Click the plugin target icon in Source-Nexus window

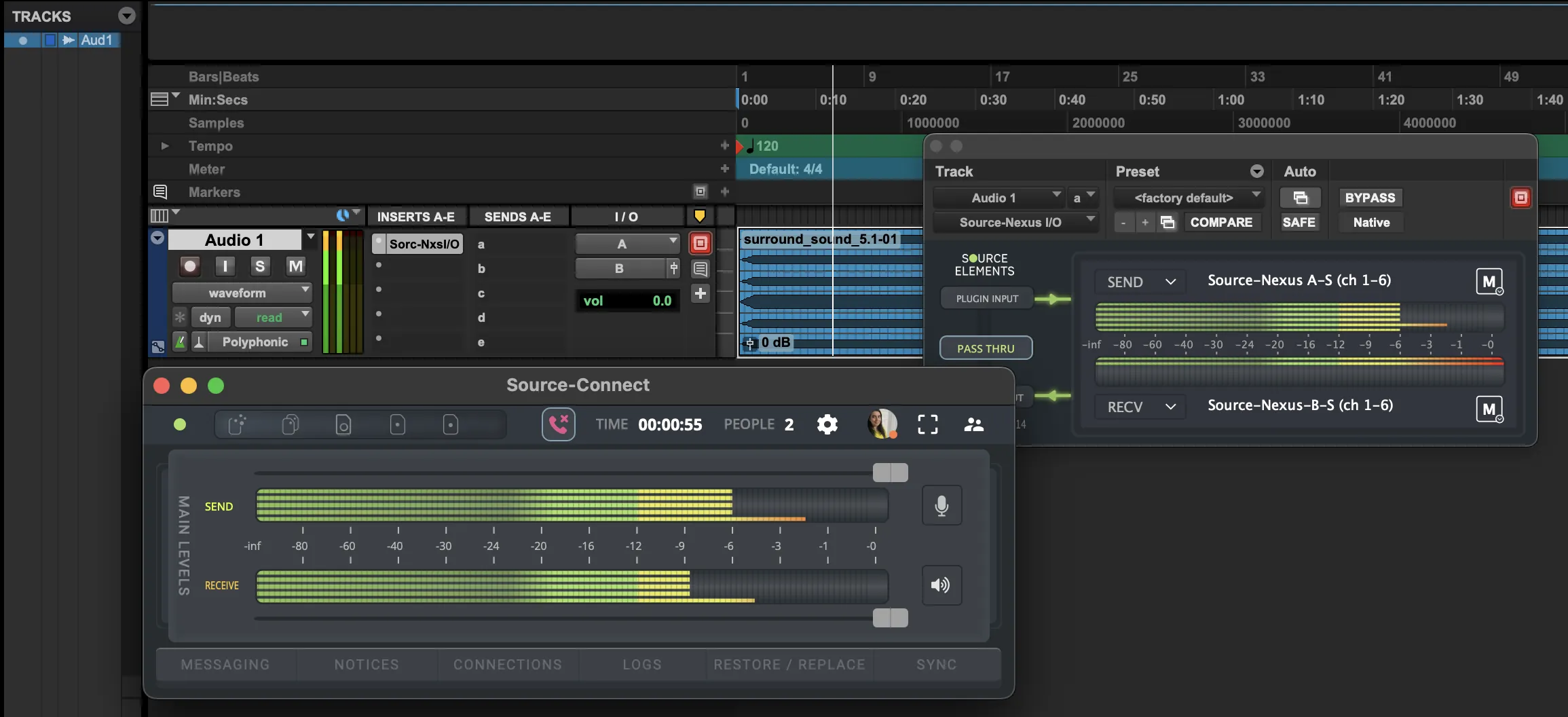[1520, 198]
